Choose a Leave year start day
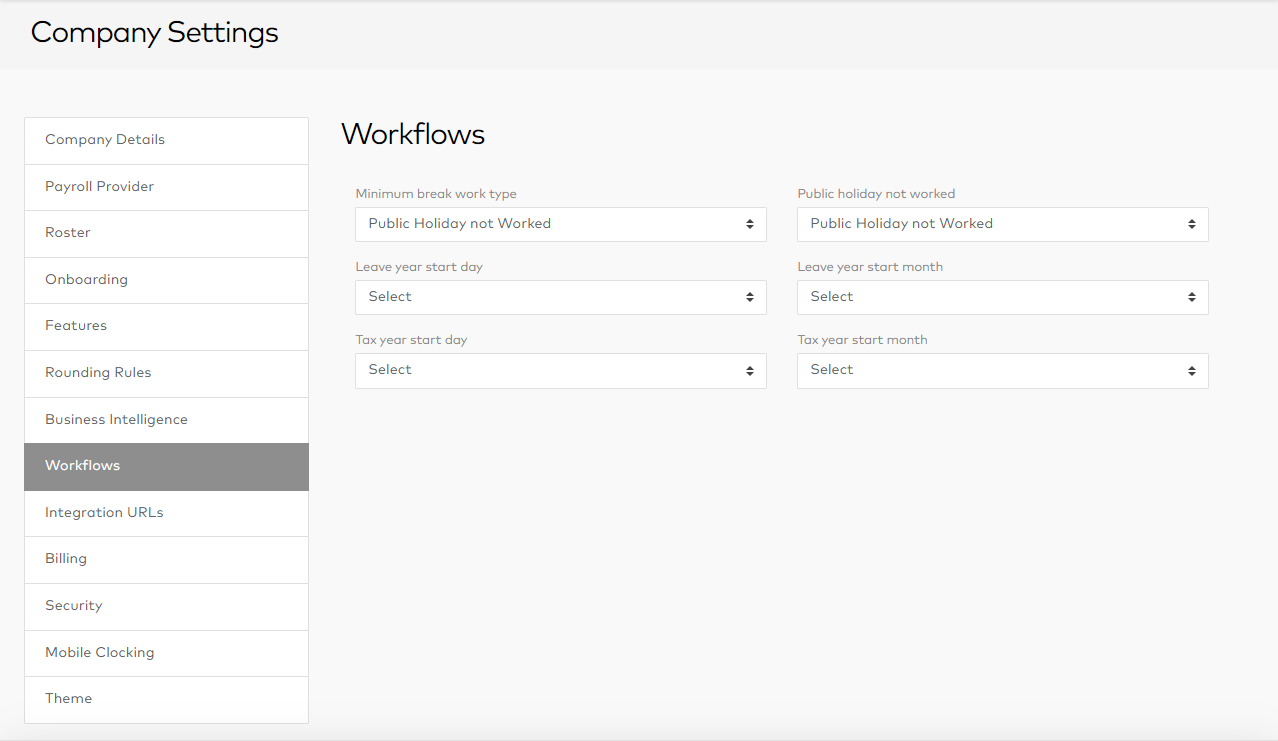The height and width of the screenshot is (741, 1278). coord(560,297)
